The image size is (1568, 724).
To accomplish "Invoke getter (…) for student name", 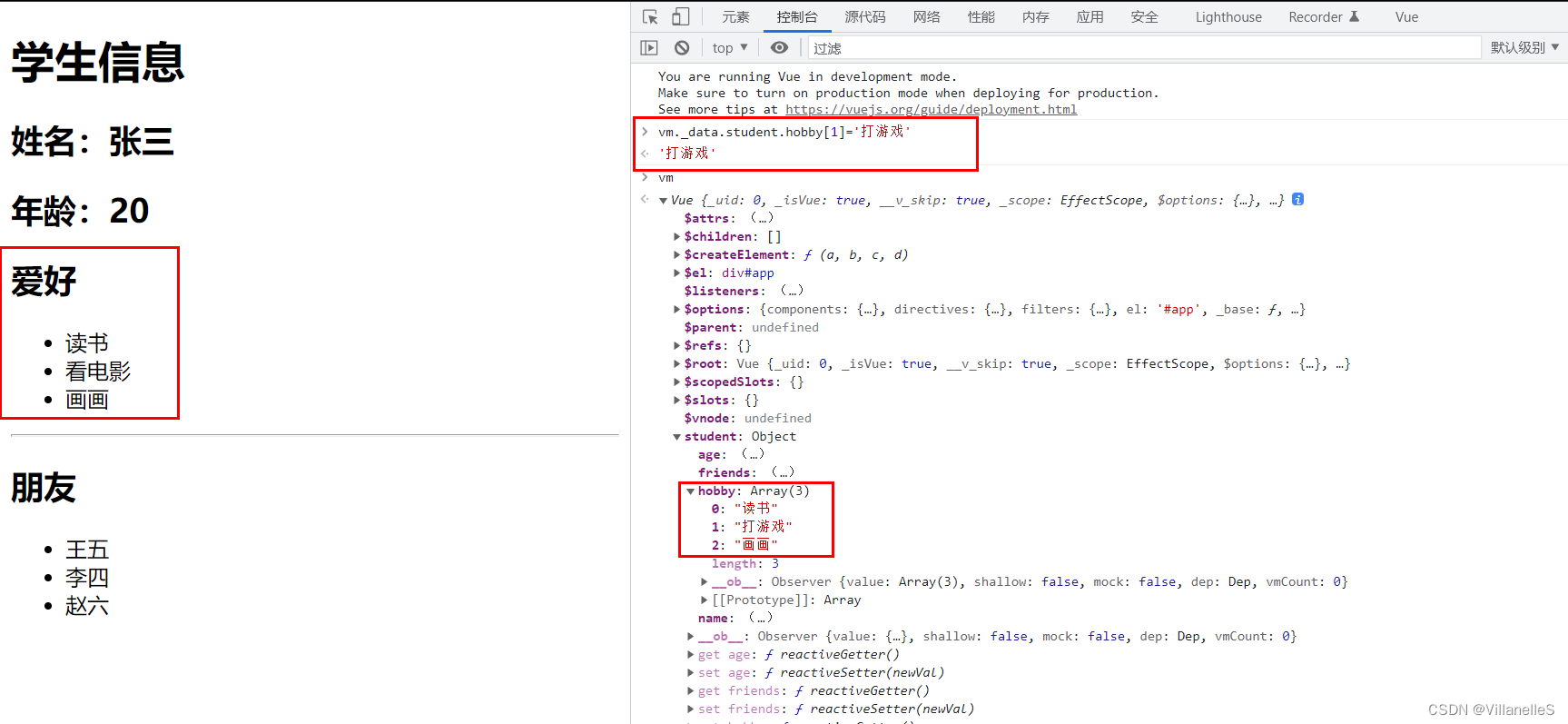I will 760,618.
